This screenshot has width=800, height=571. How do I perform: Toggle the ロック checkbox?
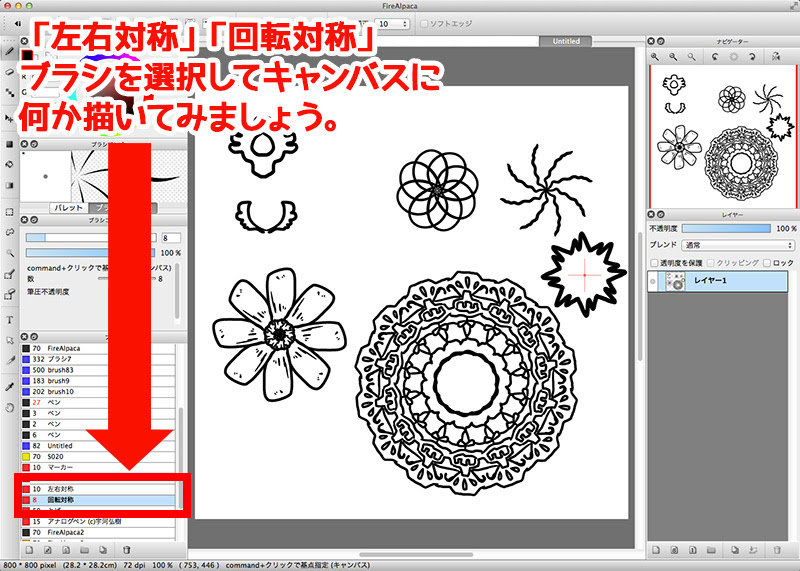(767, 263)
